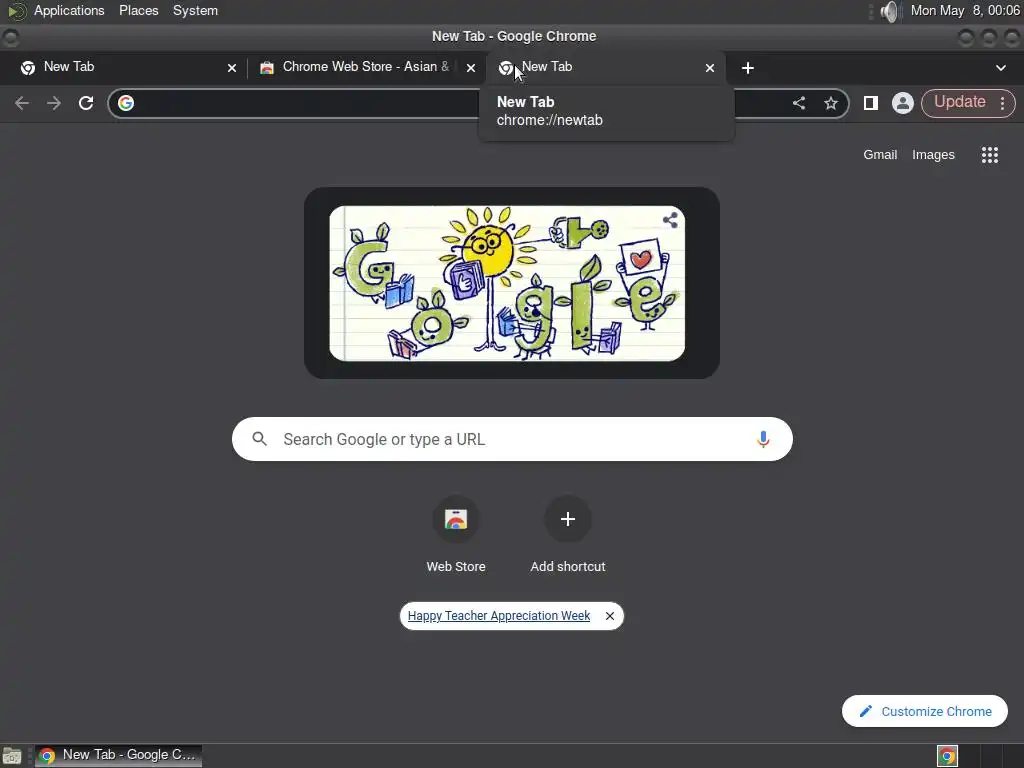1024x768 pixels.
Task: Open the Google apps grid
Action: 989,155
